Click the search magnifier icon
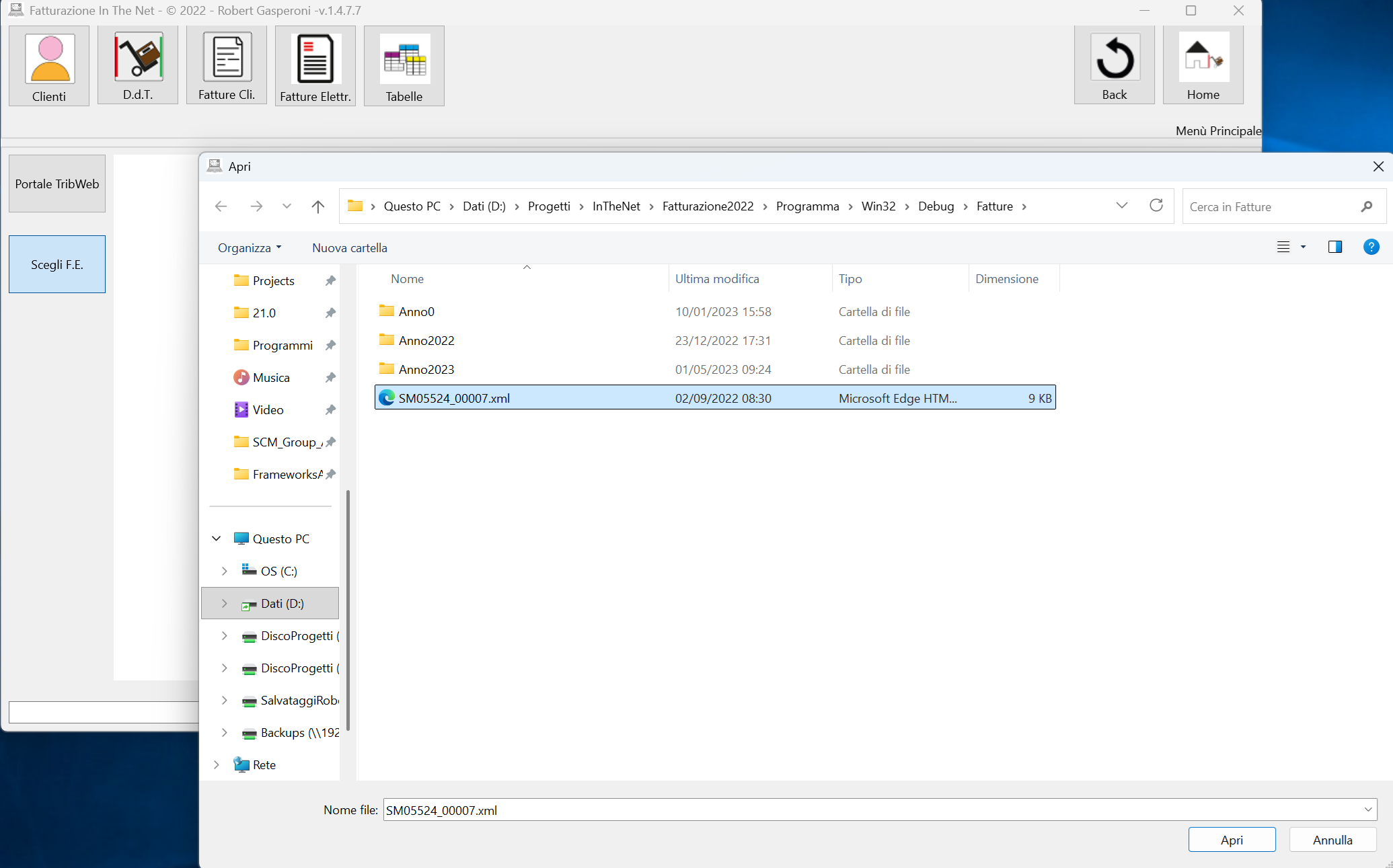The image size is (1393, 868). pos(1367,206)
